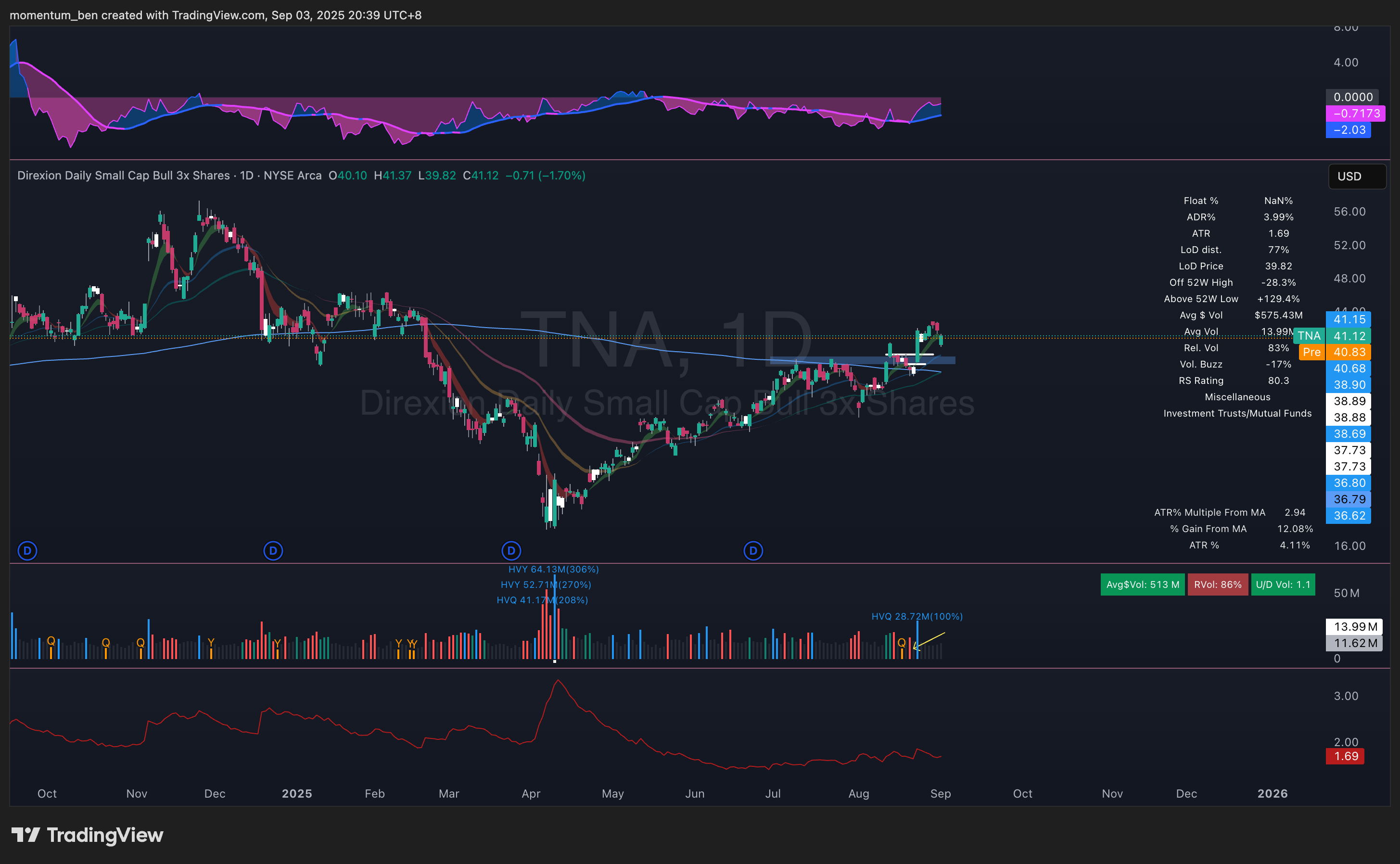The width and height of the screenshot is (1400, 864).
Task: Click the yellow arrow drawing in volume pane
Action: click(930, 640)
